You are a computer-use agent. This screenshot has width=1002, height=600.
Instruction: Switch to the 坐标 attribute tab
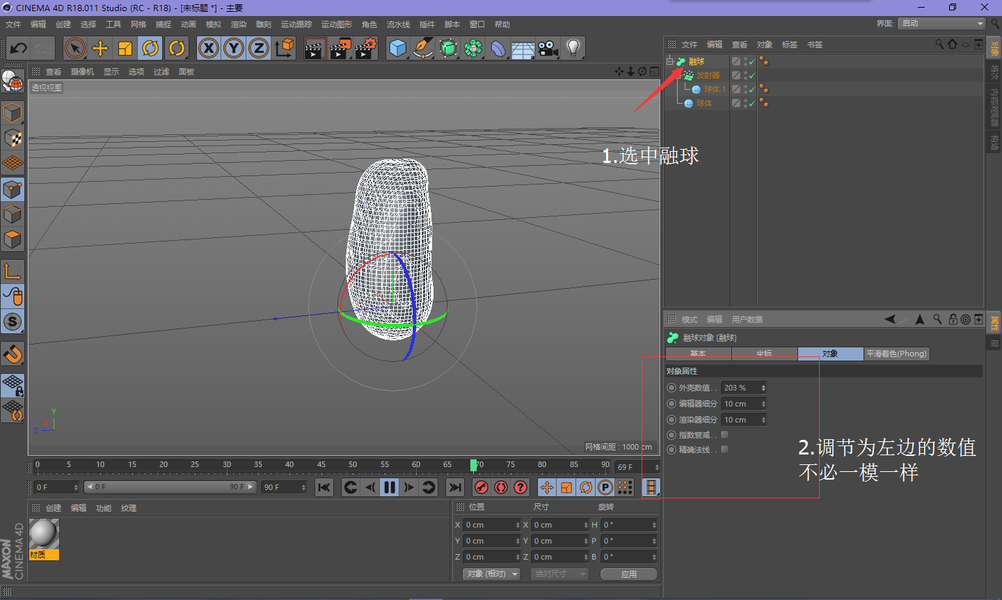click(764, 353)
